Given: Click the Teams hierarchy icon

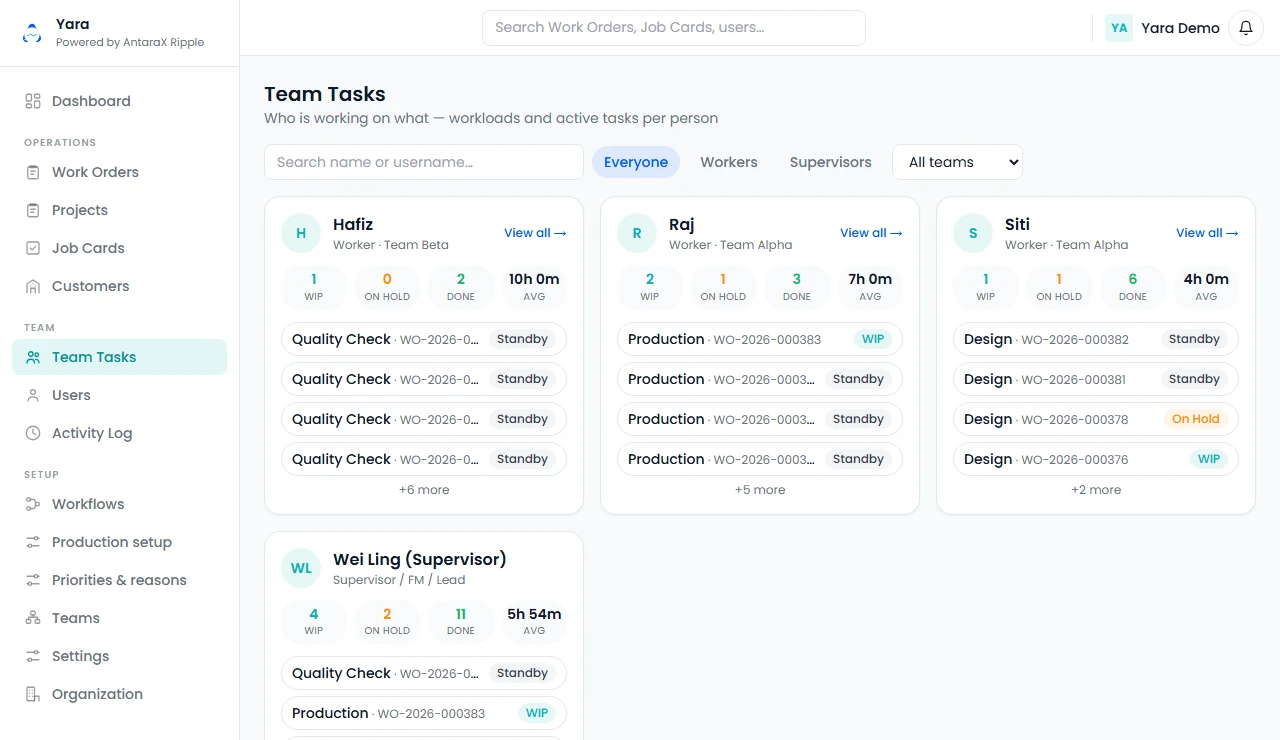Looking at the screenshot, I should point(33,618).
